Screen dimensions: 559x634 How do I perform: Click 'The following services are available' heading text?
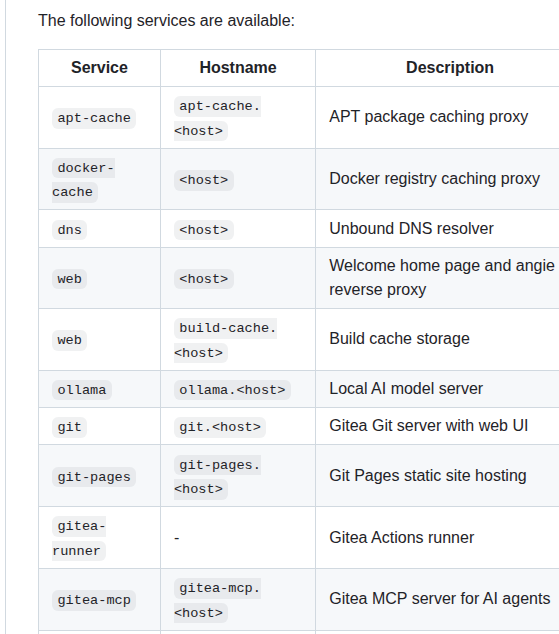tap(167, 21)
